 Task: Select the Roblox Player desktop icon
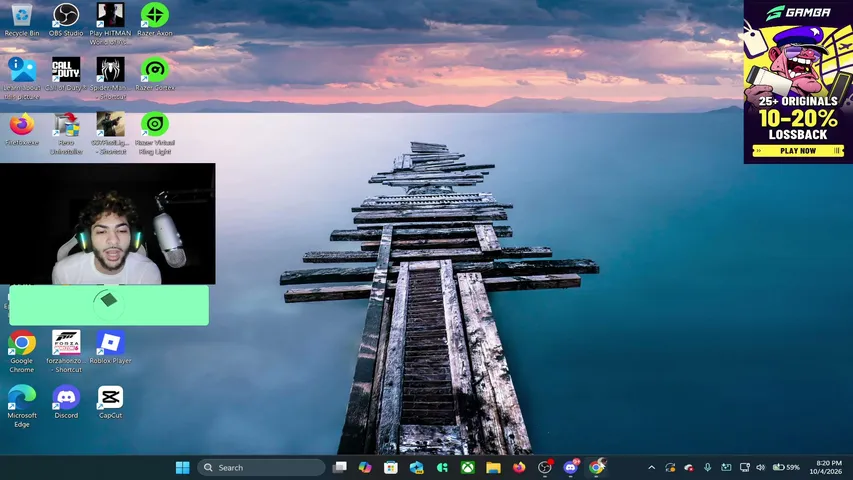(110, 347)
